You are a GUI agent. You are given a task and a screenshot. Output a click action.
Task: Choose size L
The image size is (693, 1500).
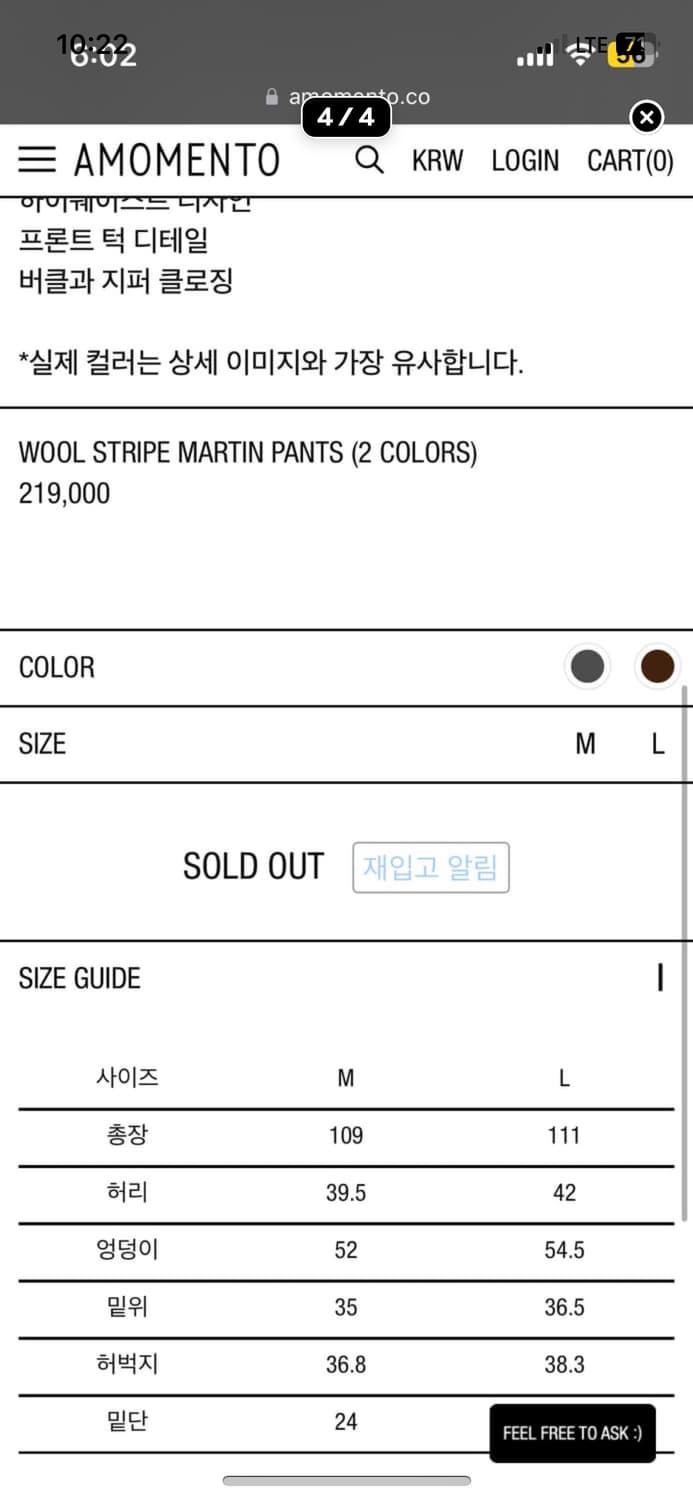pyautogui.click(x=657, y=744)
